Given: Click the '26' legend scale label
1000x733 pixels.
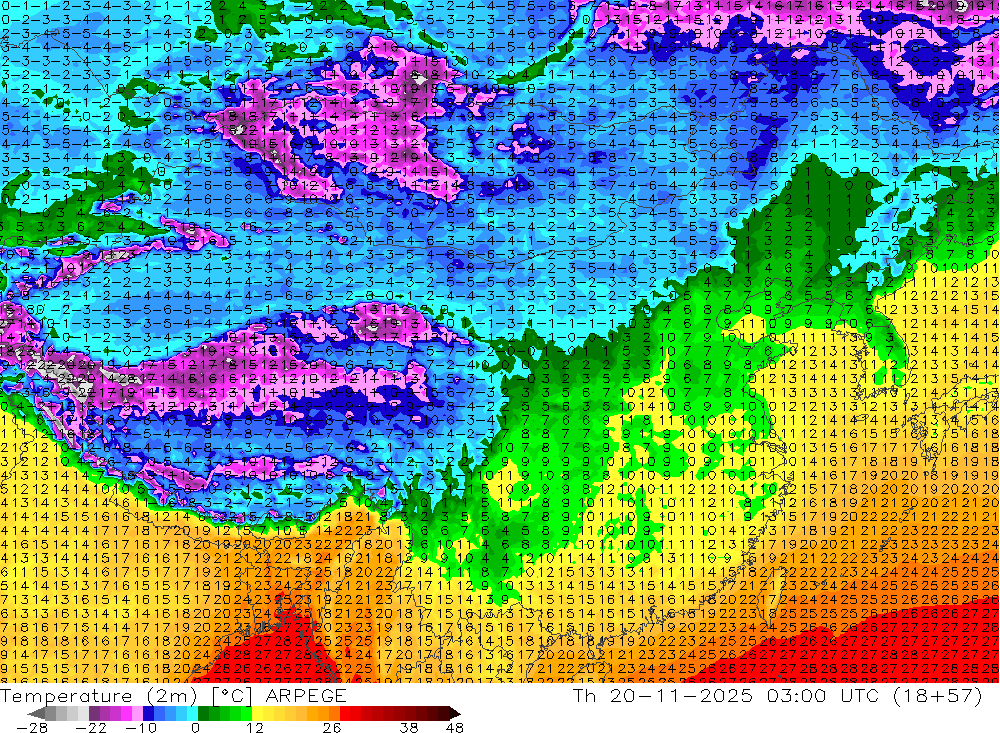Looking at the screenshot, I should [x=332, y=727].
